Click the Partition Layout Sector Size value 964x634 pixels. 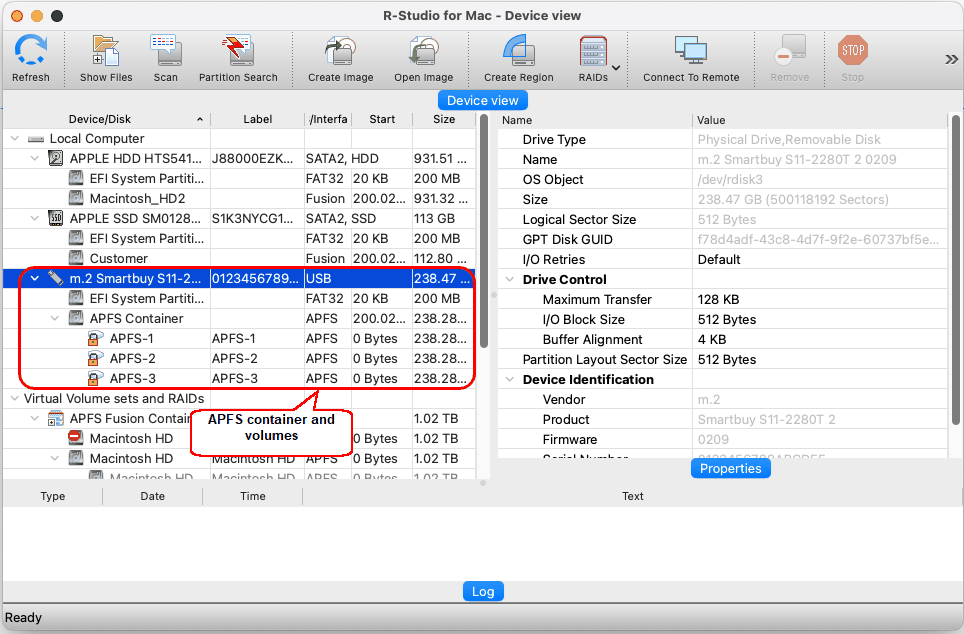tap(727, 360)
